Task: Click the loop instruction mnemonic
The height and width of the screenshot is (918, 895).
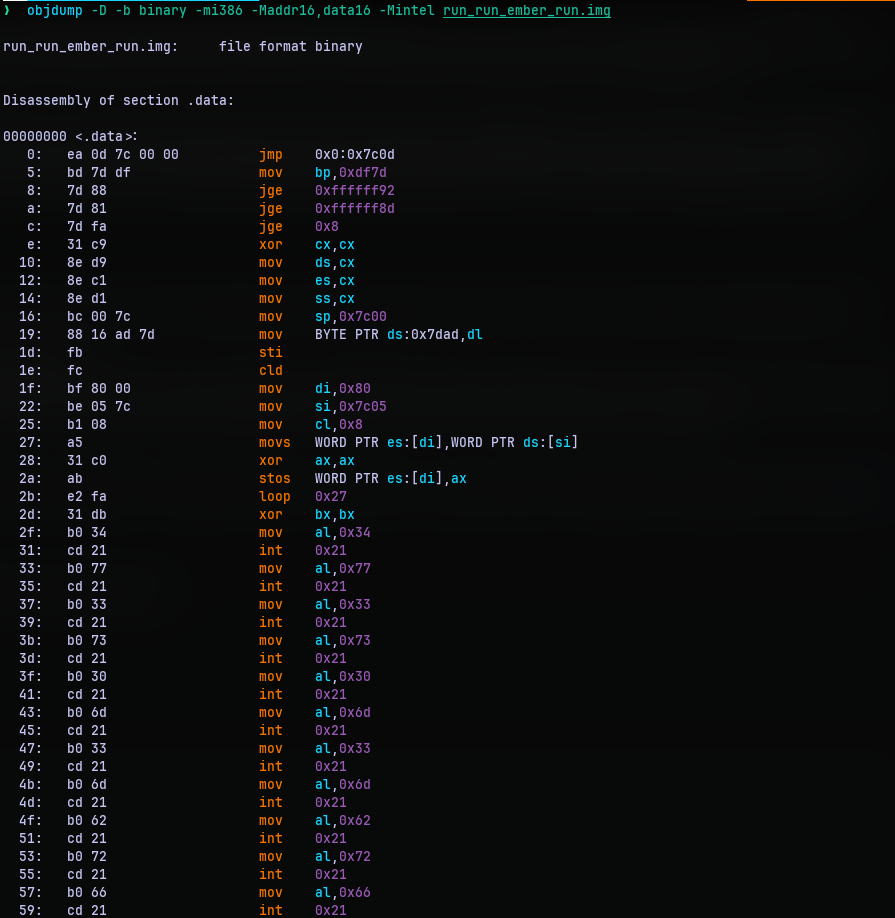Action: [x=274, y=496]
